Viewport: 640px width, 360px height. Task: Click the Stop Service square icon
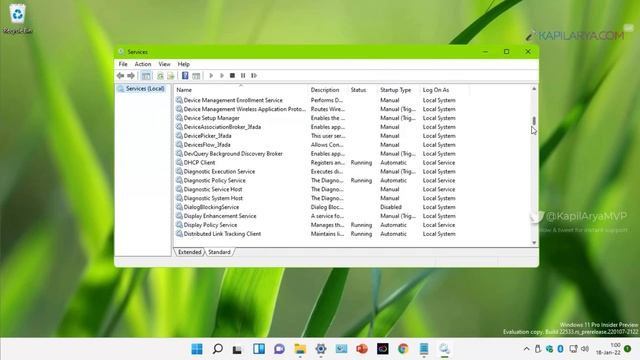tap(232, 76)
